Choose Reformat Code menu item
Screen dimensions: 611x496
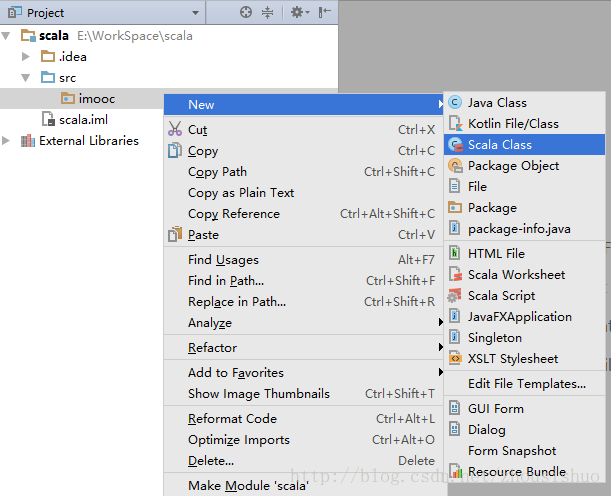click(304, 419)
